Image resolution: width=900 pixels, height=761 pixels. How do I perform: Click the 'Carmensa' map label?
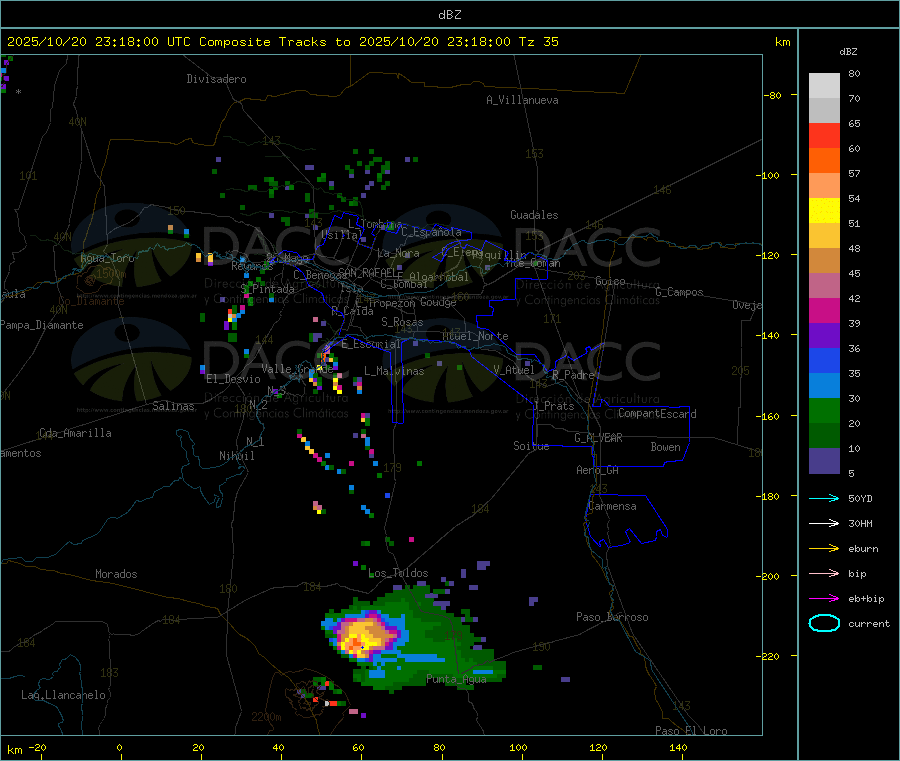(x=612, y=506)
